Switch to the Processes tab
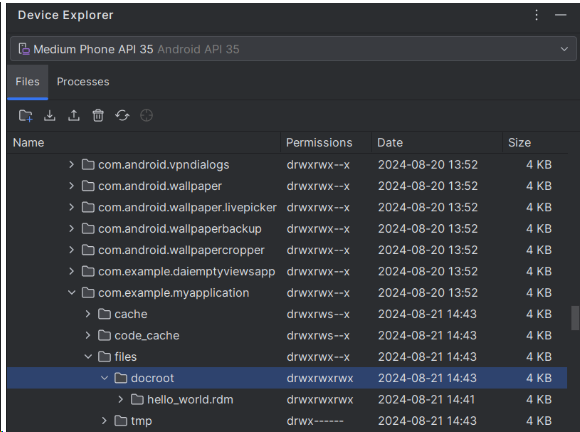 [83, 82]
